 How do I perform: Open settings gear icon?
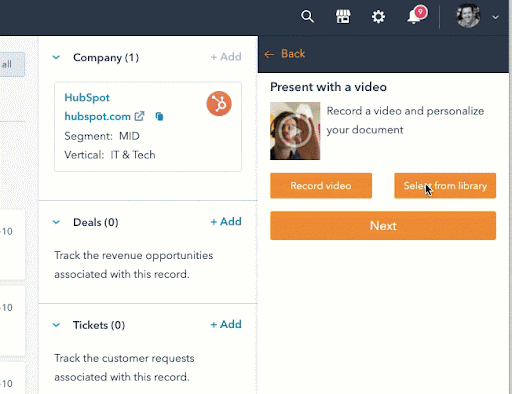[x=378, y=16]
